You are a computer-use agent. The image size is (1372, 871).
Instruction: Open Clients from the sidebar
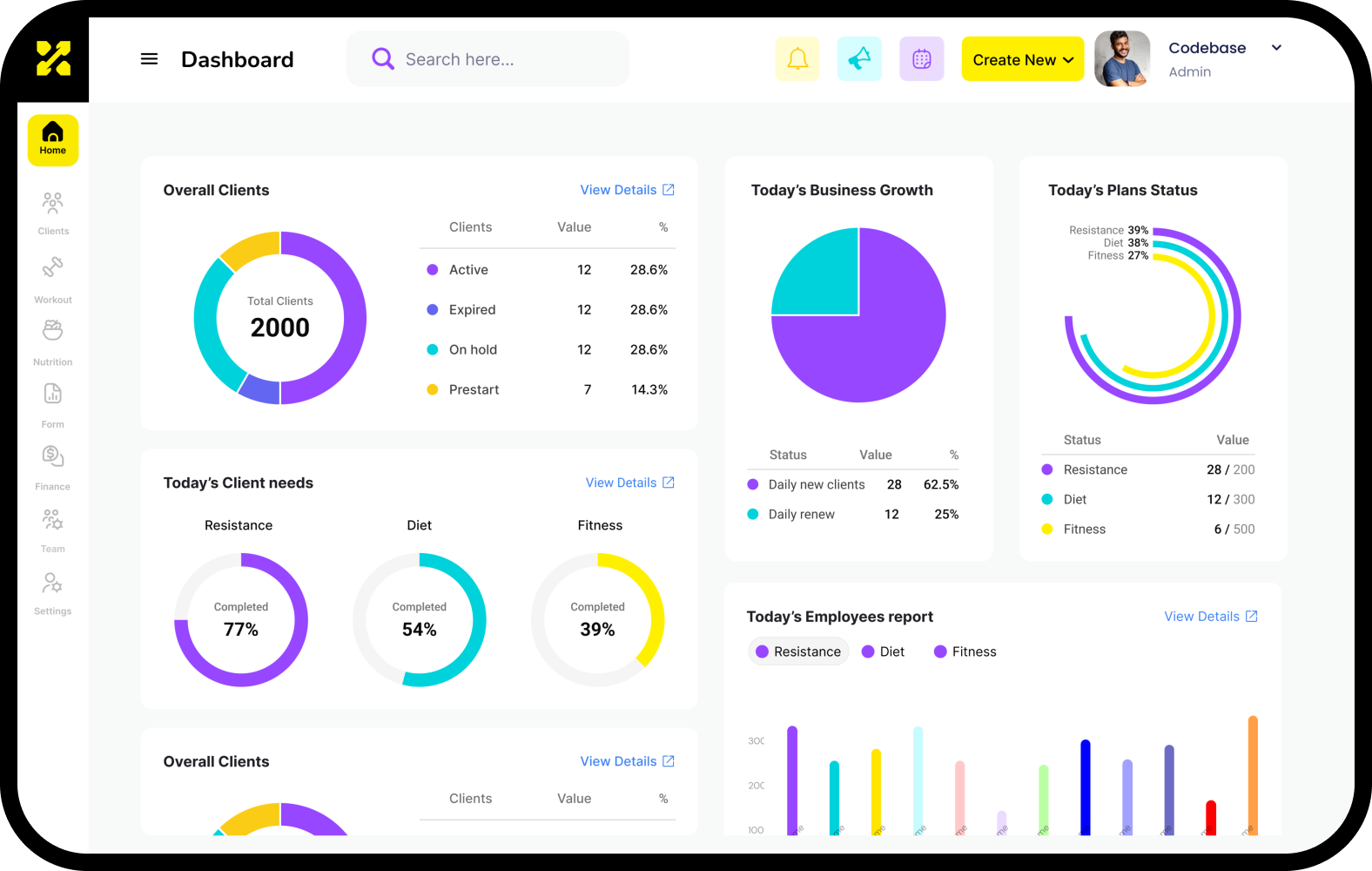53,213
